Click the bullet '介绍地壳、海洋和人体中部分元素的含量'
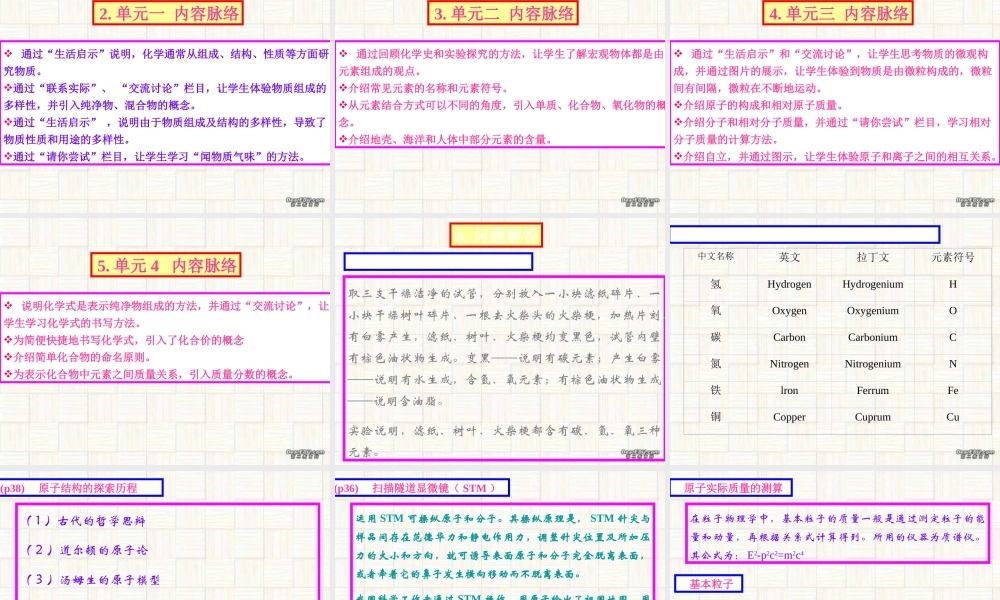Screen dimensions: 1000x600 click(x=446, y=139)
